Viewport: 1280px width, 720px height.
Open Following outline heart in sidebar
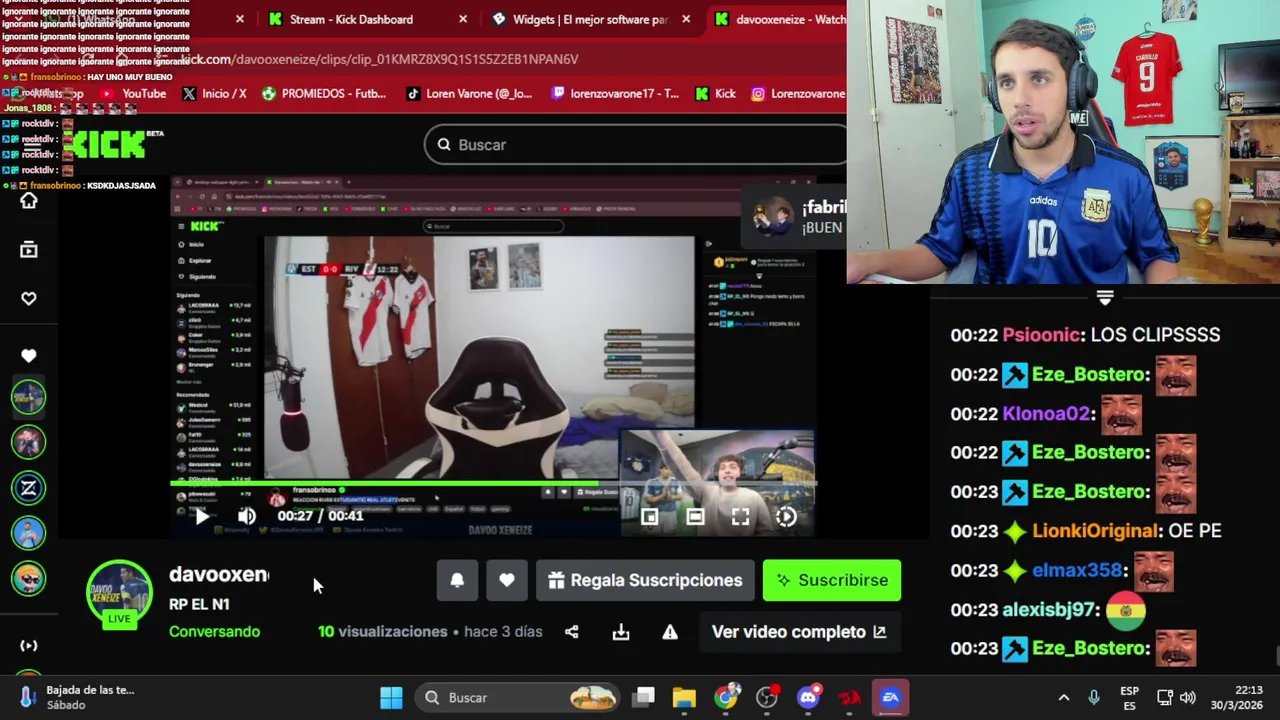28,299
